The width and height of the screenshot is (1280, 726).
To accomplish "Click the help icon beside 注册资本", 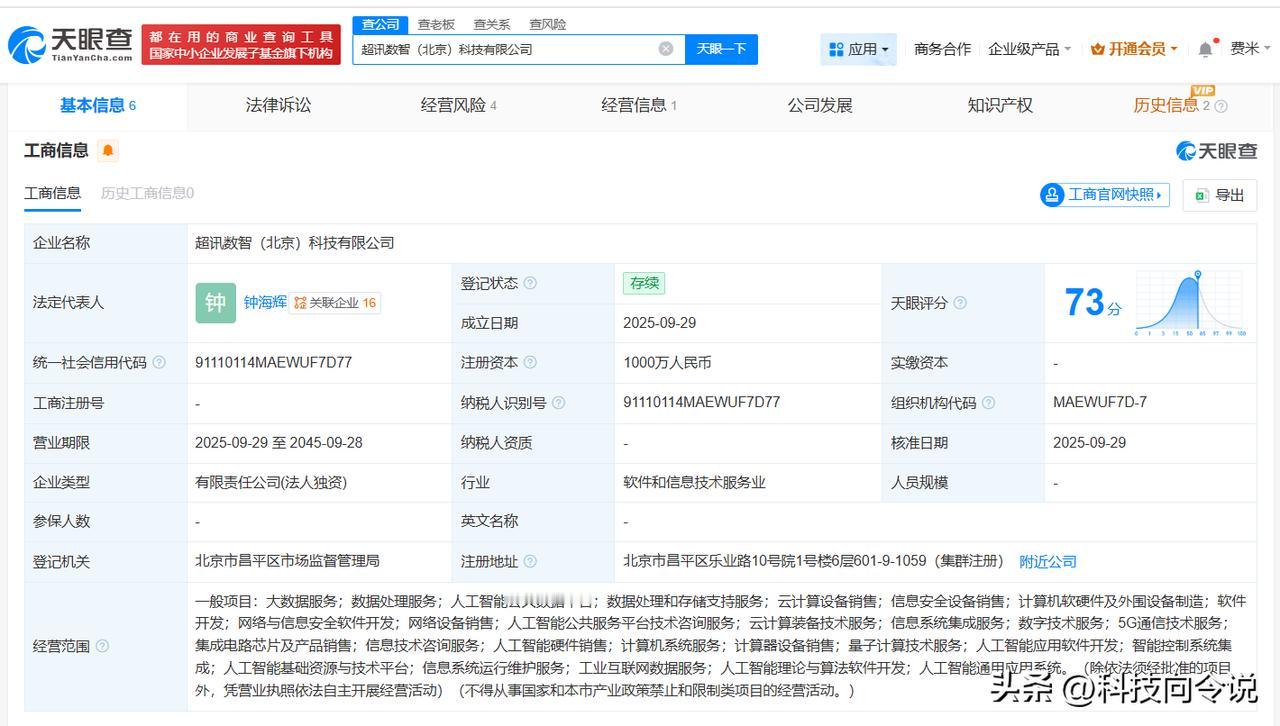I will (530, 363).
